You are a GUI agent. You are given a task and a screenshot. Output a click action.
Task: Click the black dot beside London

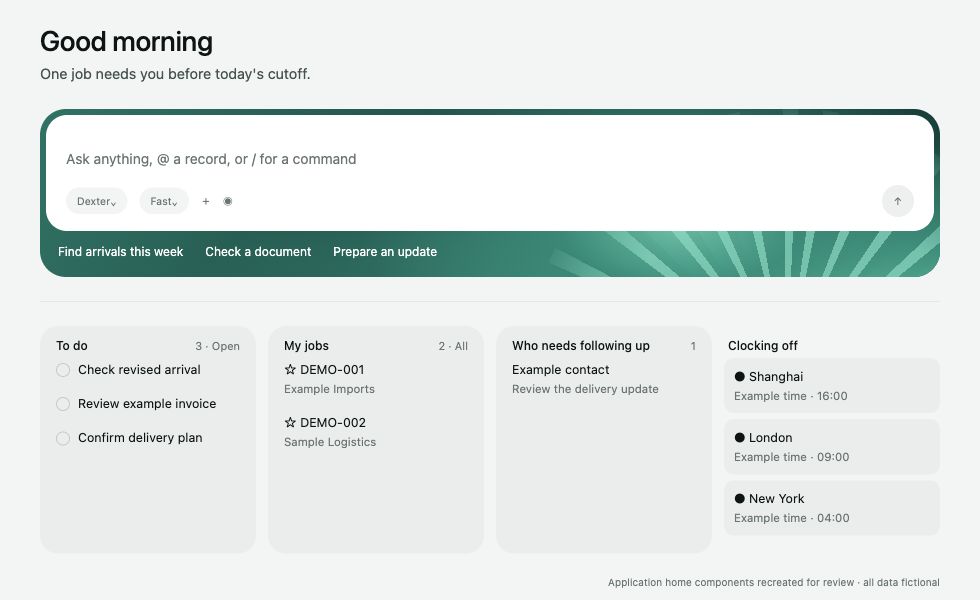click(x=739, y=438)
